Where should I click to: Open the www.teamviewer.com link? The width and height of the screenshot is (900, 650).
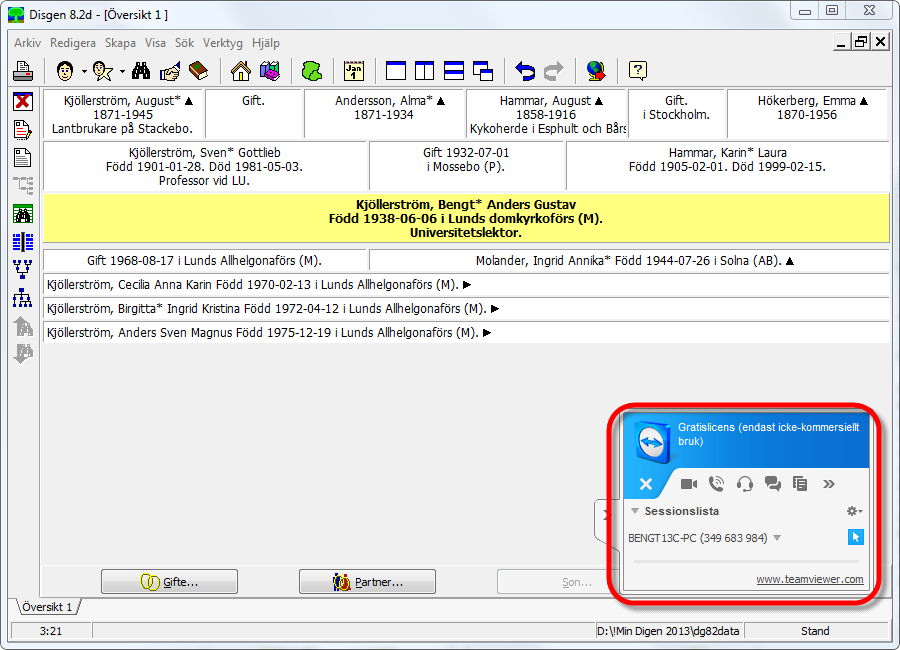(809, 579)
